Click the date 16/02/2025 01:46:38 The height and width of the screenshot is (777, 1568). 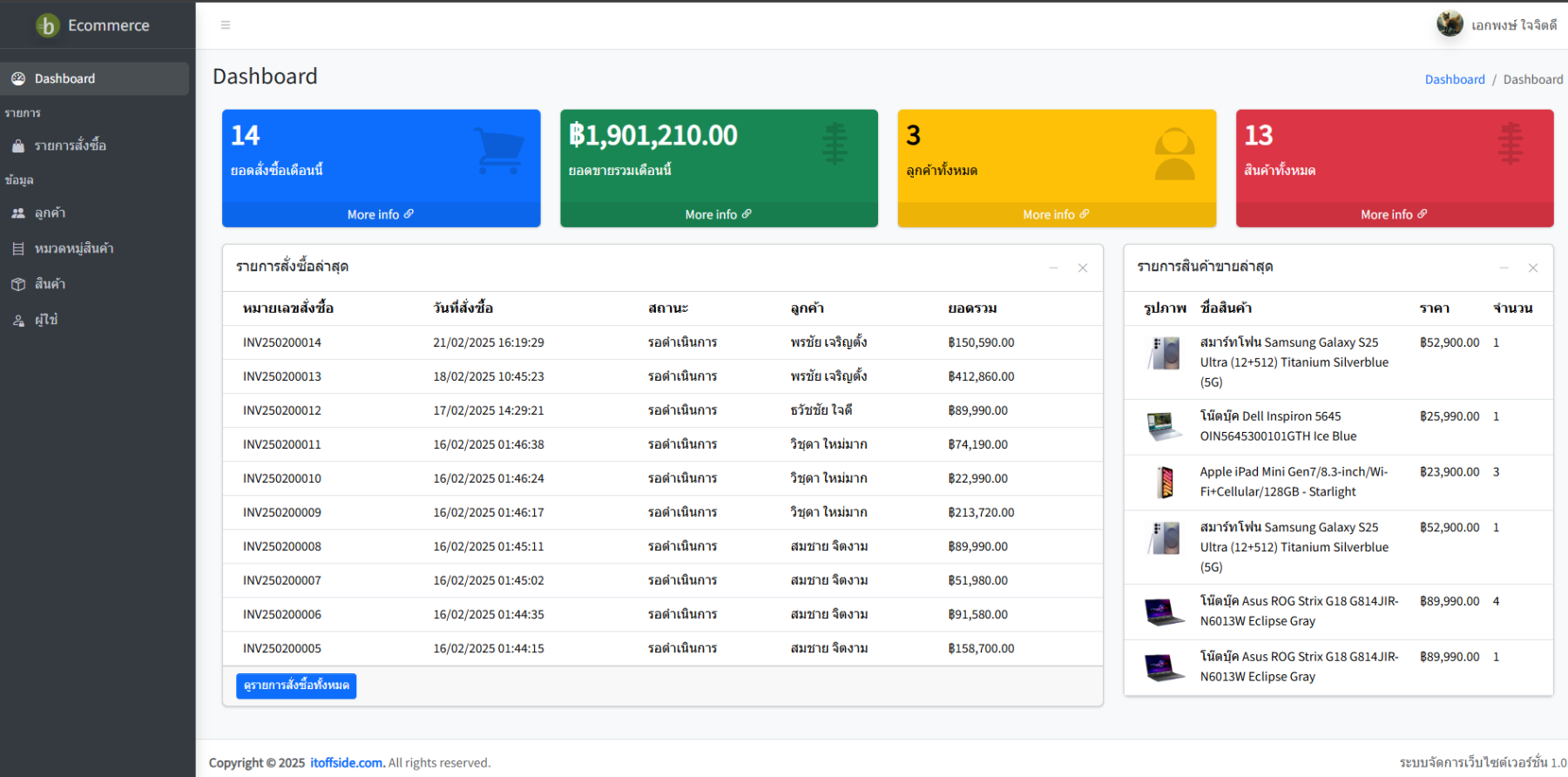[489, 444]
